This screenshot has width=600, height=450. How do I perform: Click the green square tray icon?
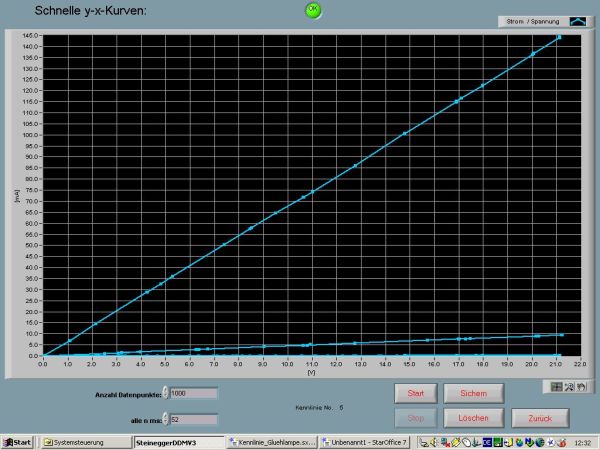coord(498,443)
